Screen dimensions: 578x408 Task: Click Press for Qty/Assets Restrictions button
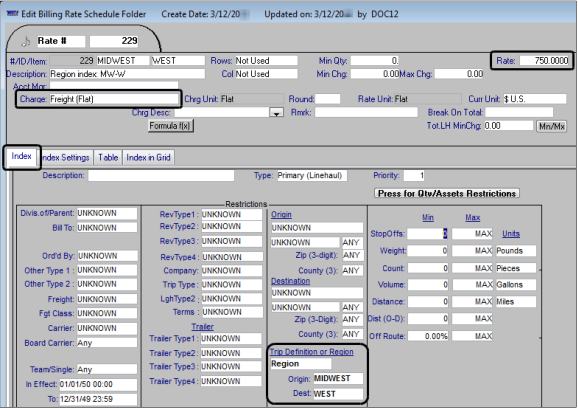coord(447,193)
